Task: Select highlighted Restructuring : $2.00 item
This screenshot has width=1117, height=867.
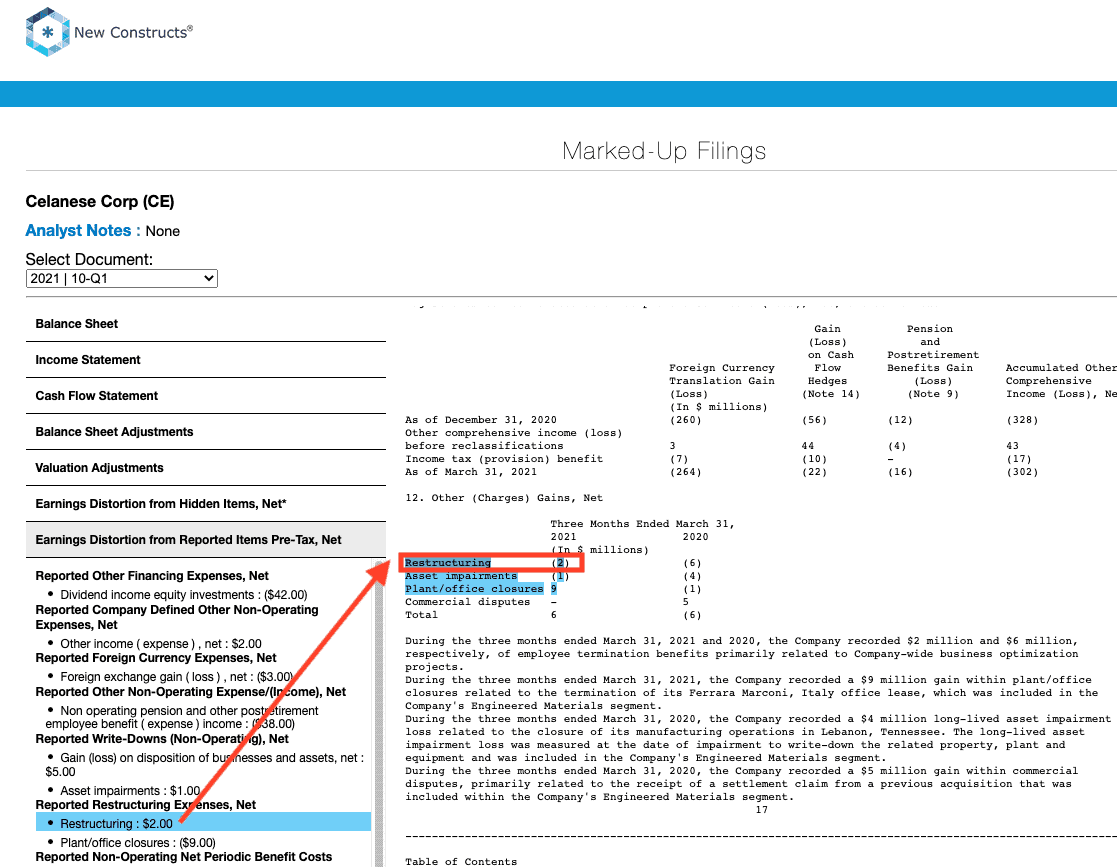Action: point(203,824)
